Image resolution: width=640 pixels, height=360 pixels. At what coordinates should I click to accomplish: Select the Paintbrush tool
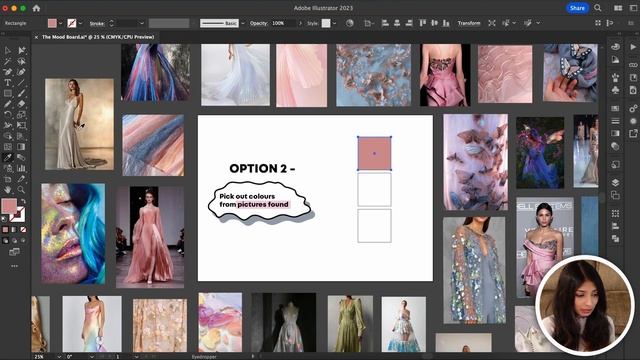point(22,93)
